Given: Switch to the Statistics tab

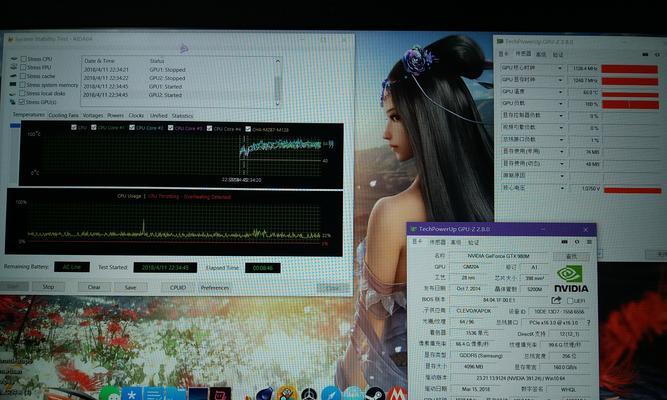Looking at the screenshot, I should pos(182,116).
